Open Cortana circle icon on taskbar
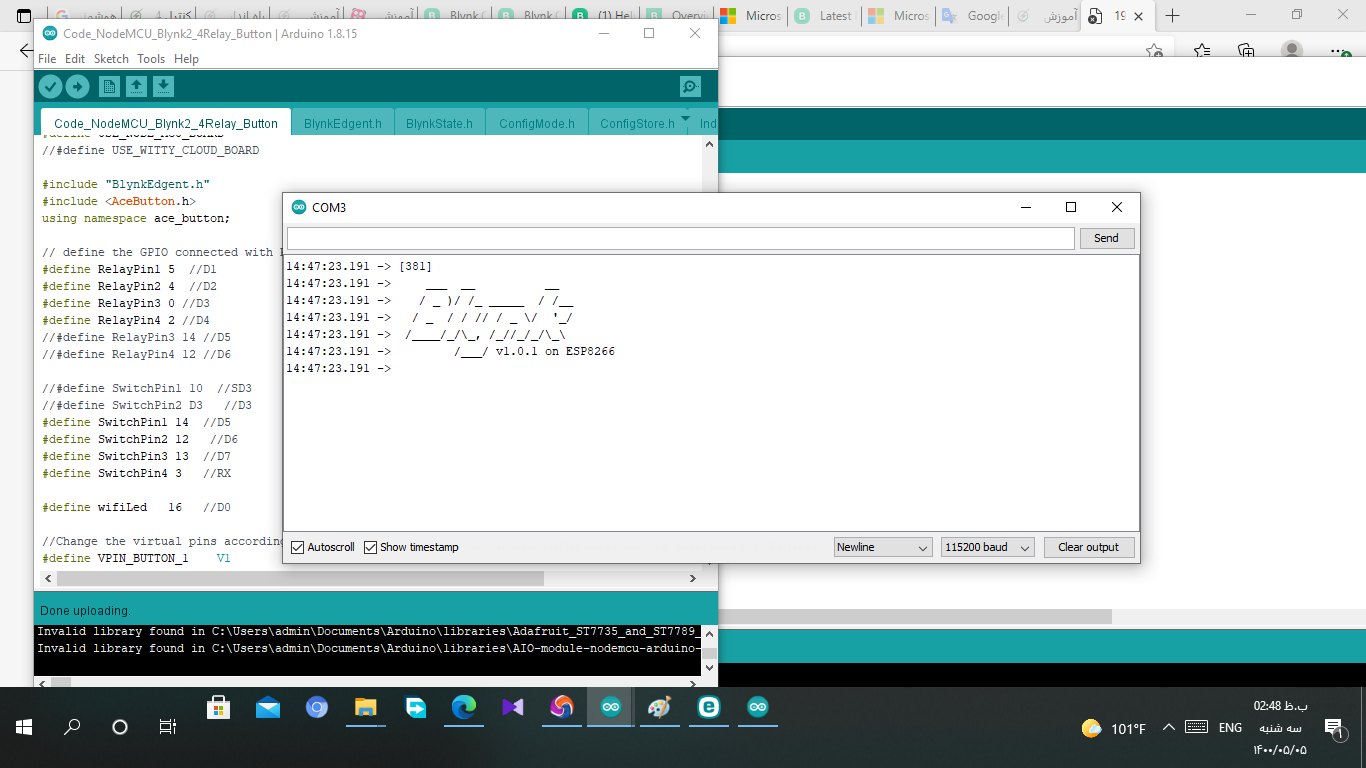Screen dimensions: 1366x768 120,727
